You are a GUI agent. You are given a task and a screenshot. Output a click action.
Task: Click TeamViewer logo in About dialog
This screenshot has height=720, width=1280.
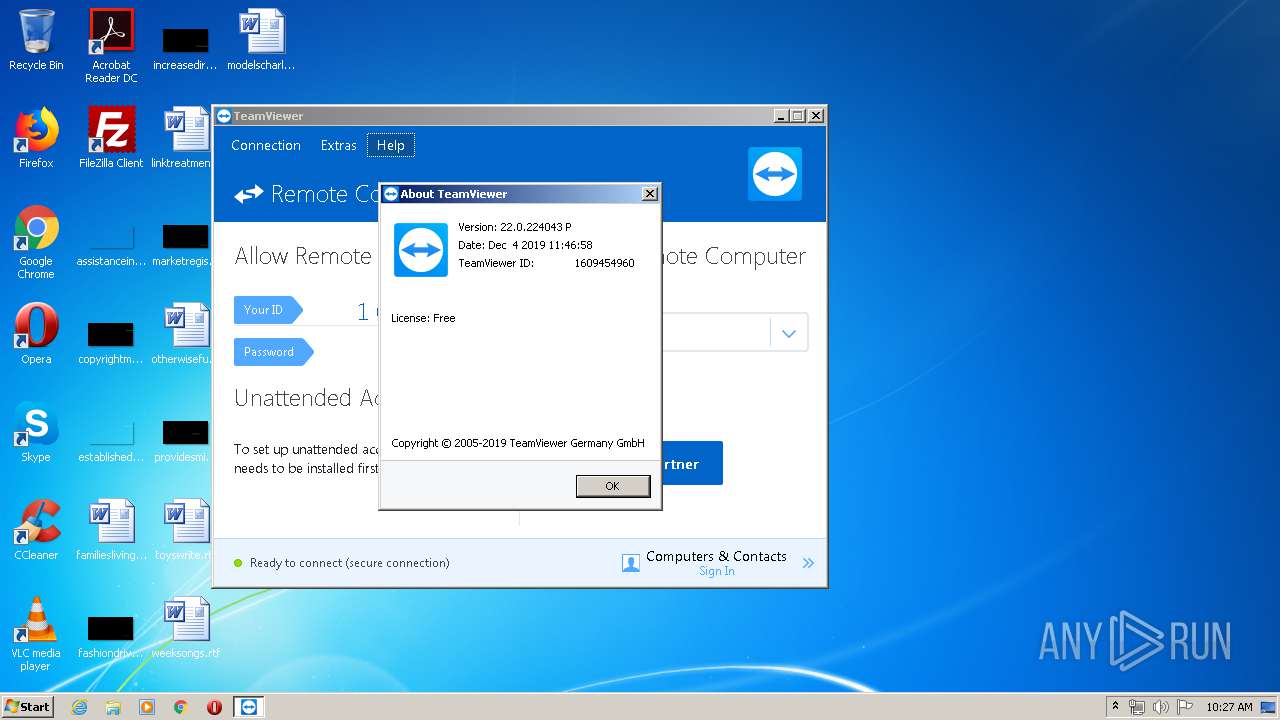point(421,249)
